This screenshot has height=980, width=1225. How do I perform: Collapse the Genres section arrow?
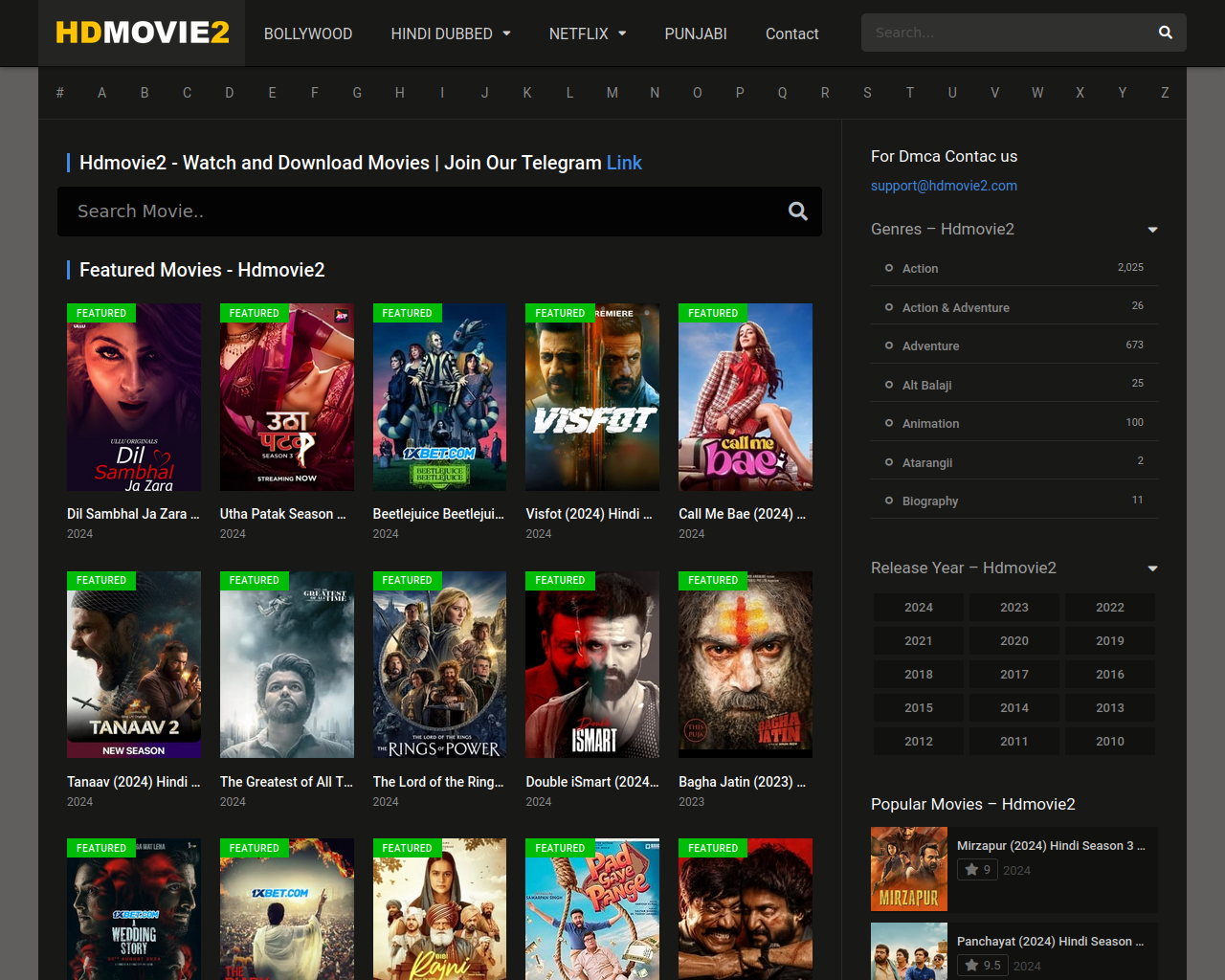(1152, 230)
